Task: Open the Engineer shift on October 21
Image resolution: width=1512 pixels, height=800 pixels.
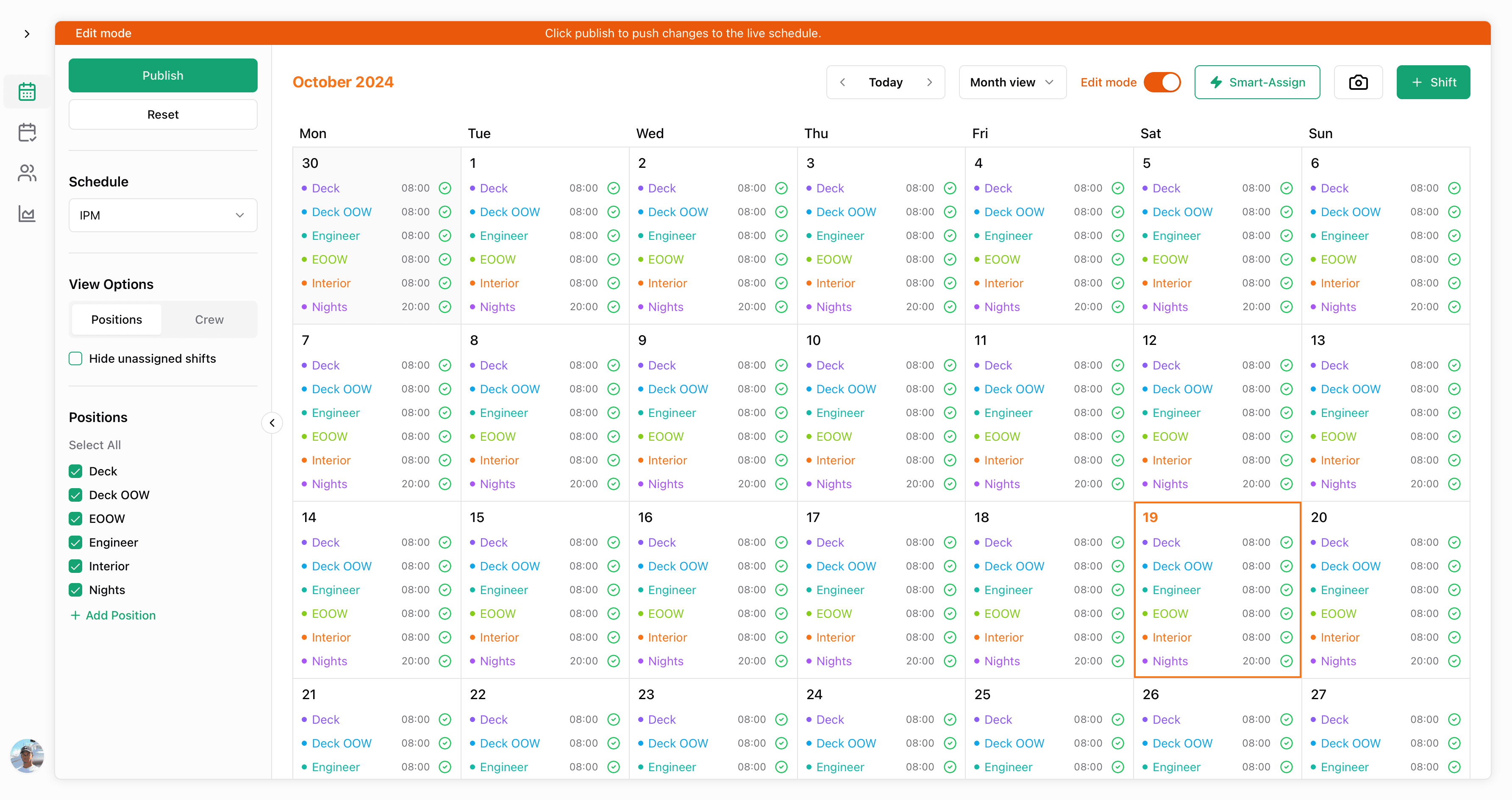Action: coord(377,767)
